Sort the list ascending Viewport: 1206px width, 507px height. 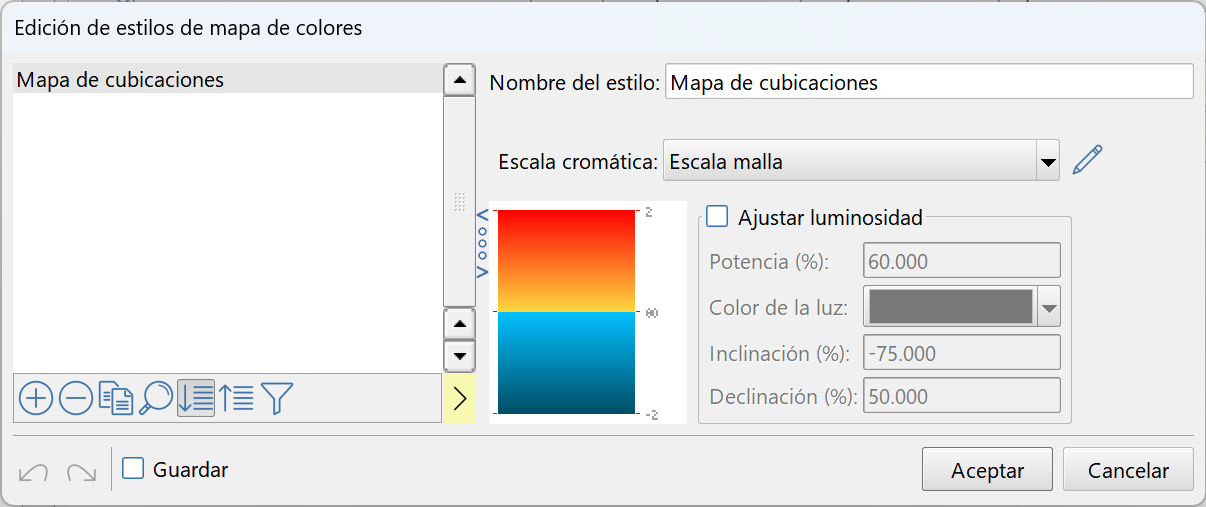pos(236,398)
